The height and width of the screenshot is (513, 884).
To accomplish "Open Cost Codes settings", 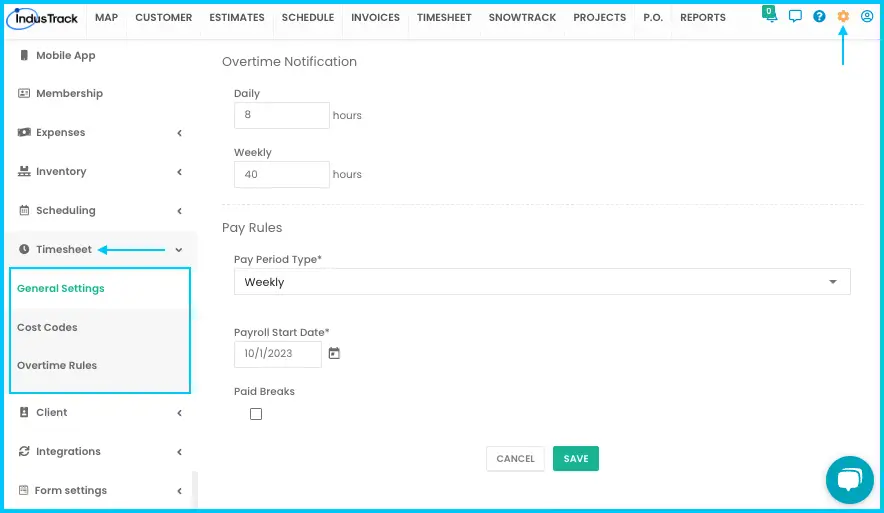I will coord(47,328).
